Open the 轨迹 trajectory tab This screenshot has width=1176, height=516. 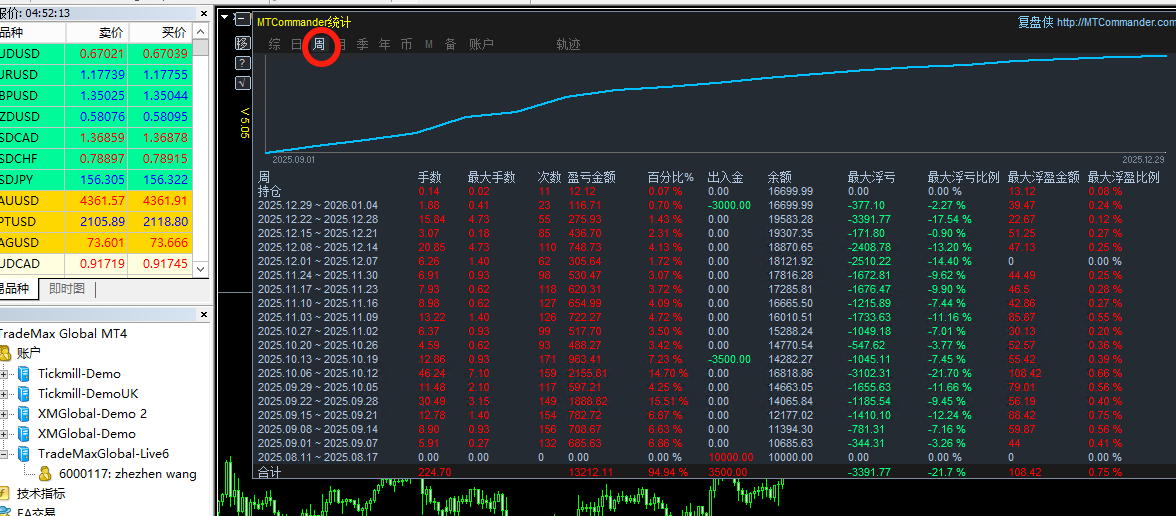(x=568, y=45)
